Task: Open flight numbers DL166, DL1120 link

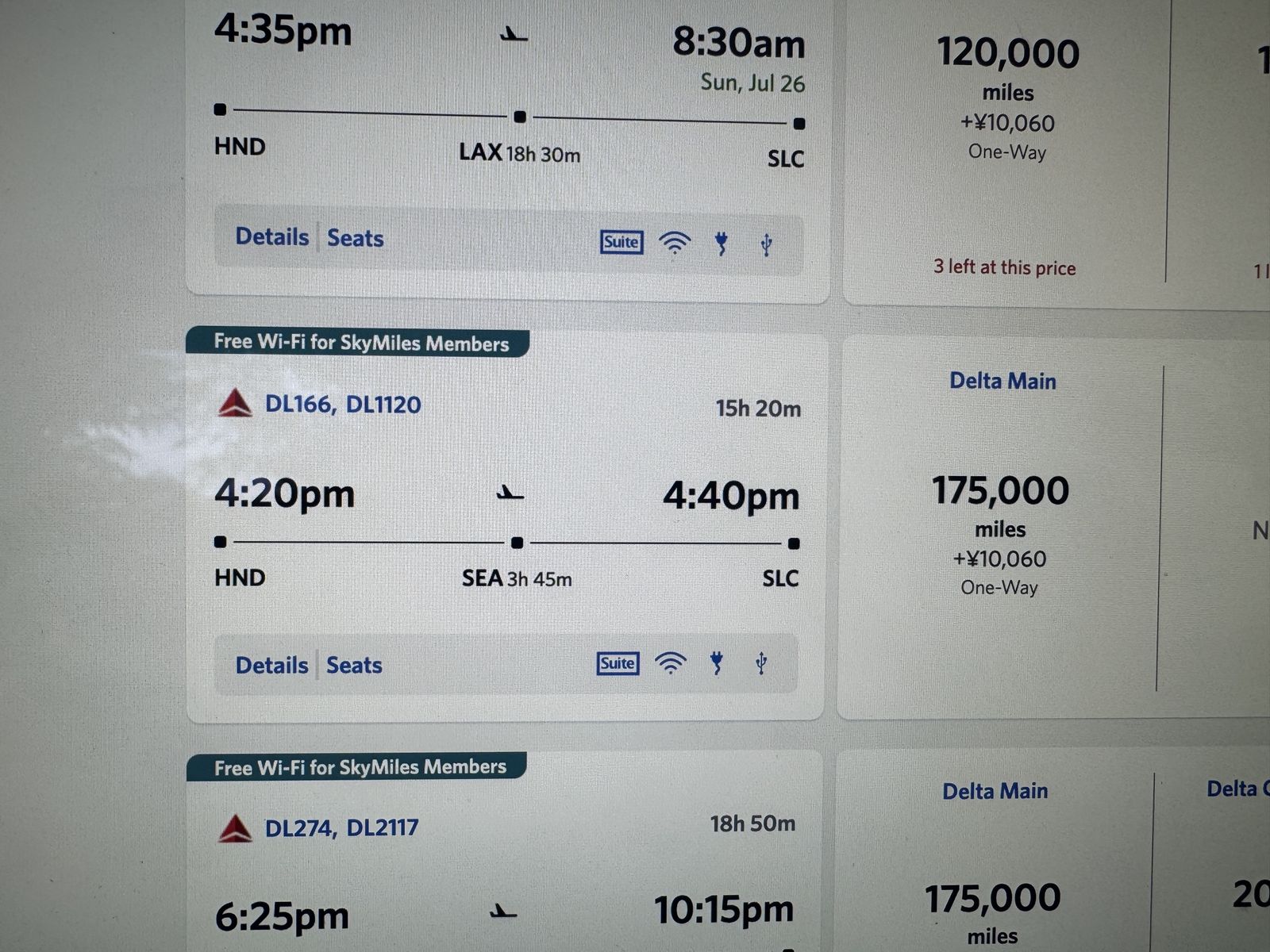Action: 343,405
